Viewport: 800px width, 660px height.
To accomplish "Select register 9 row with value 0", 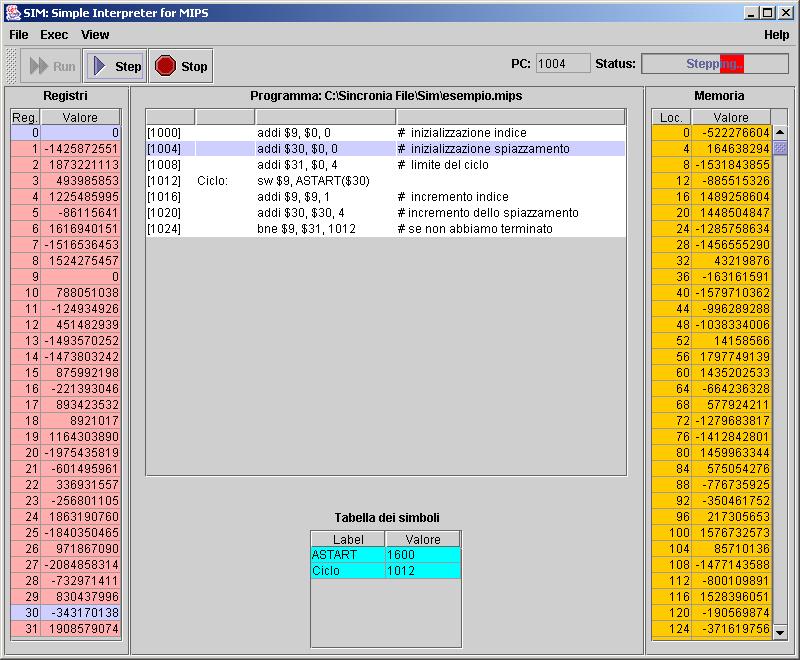I will point(66,276).
